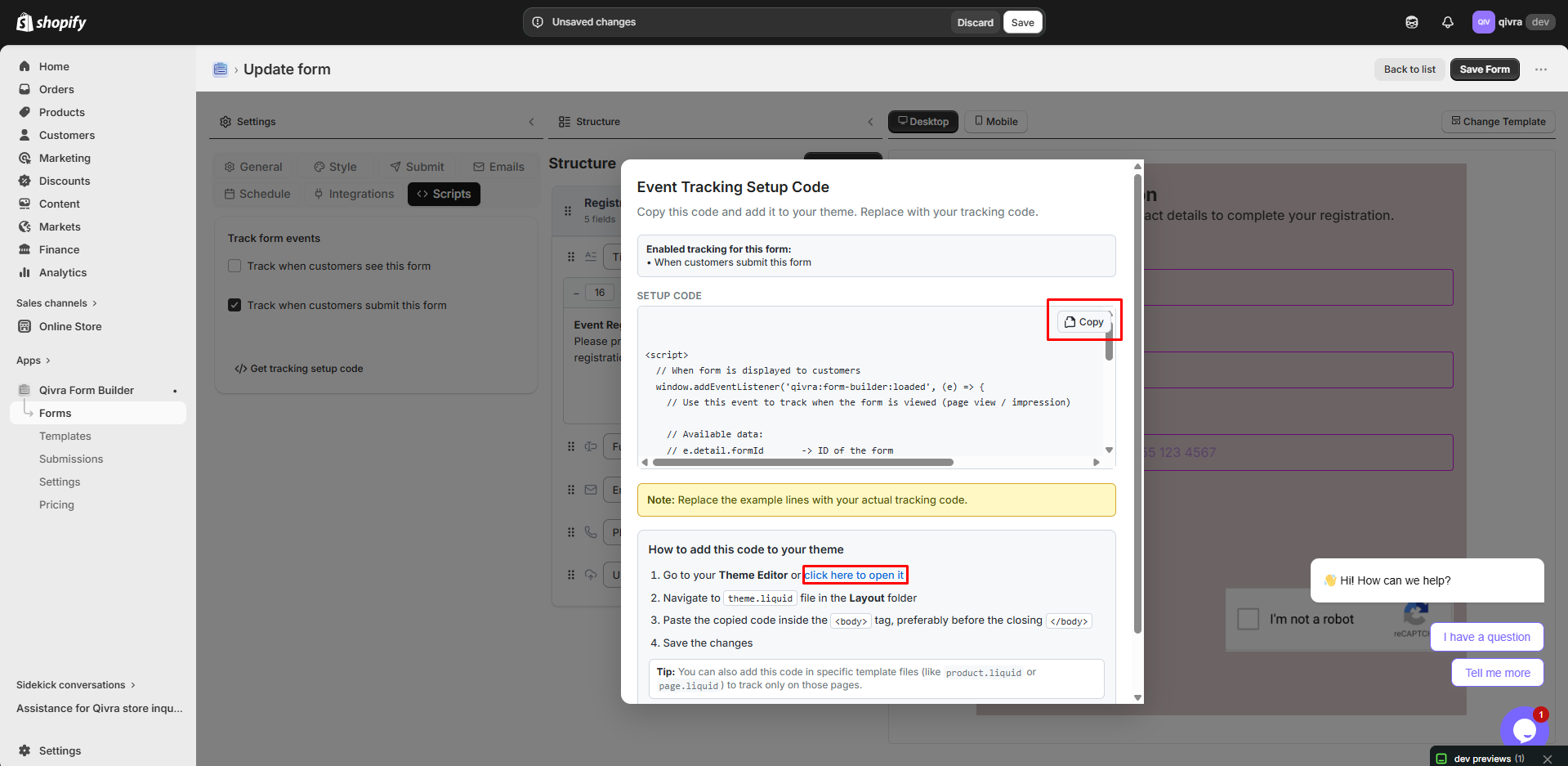Switch preview to Desktop
The width and height of the screenshot is (1568, 766).
(923, 122)
